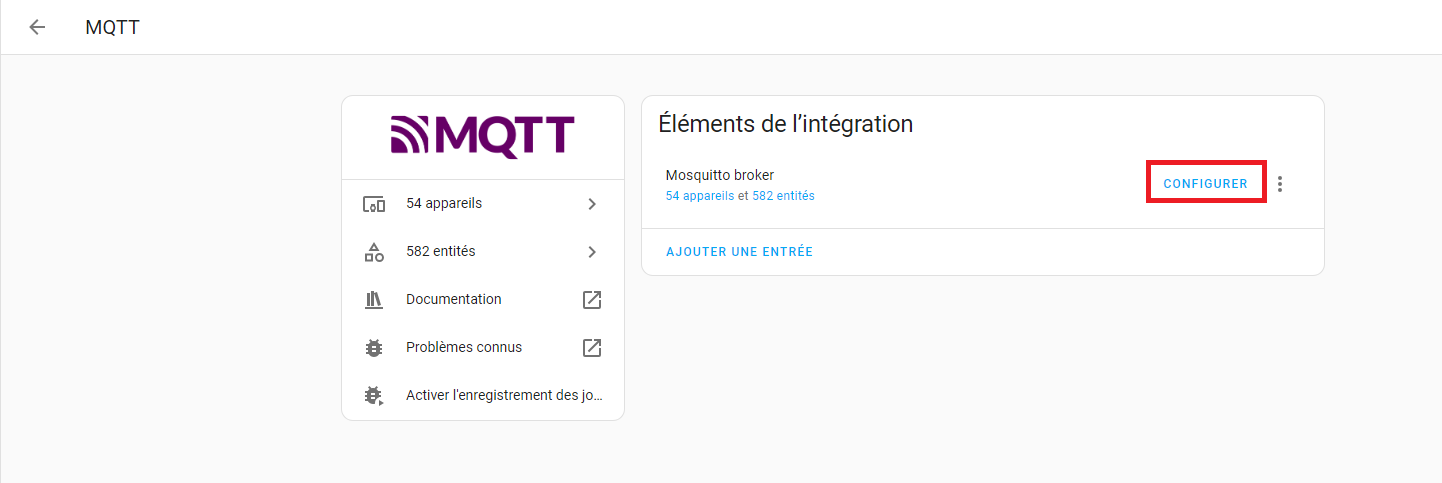Click the devices icon beside 54 appareils
Image resolution: width=1442 pixels, height=483 pixels.
[374, 204]
